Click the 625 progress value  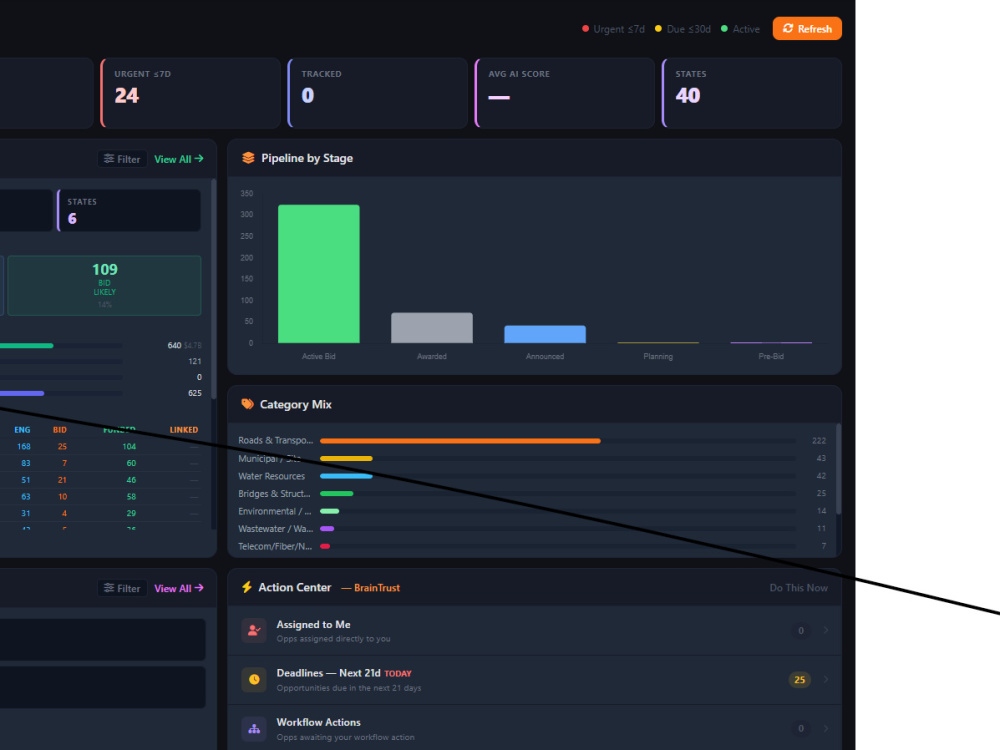[195, 393]
